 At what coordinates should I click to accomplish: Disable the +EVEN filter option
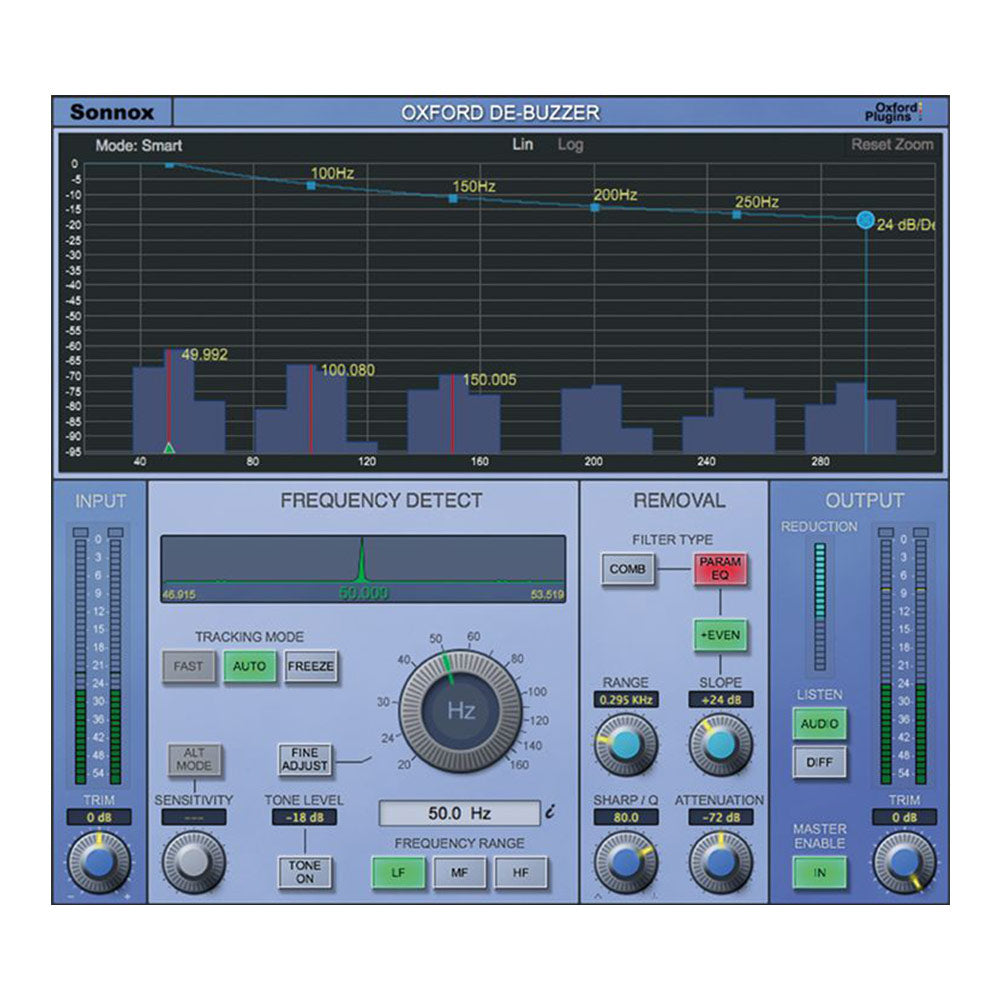pos(722,634)
